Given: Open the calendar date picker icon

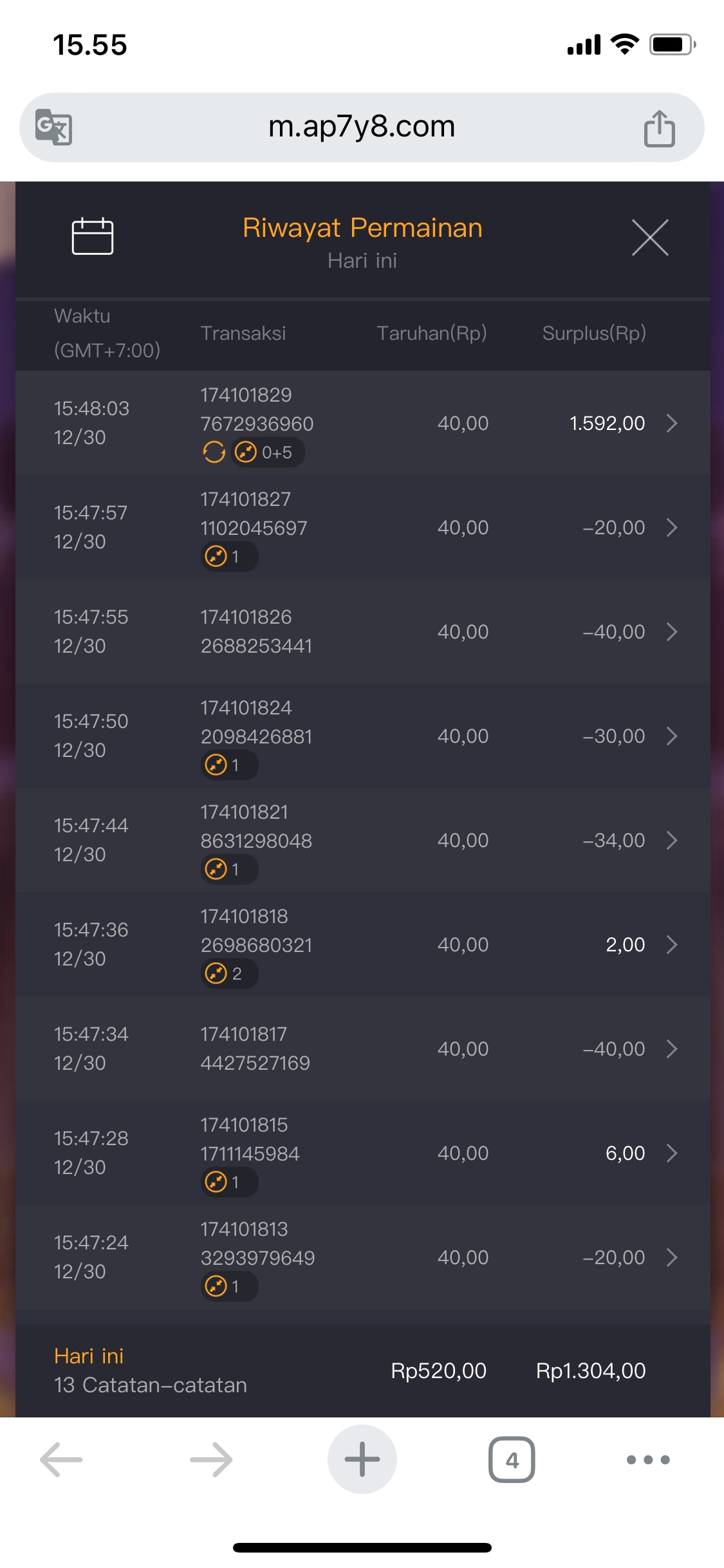Looking at the screenshot, I should point(92,237).
